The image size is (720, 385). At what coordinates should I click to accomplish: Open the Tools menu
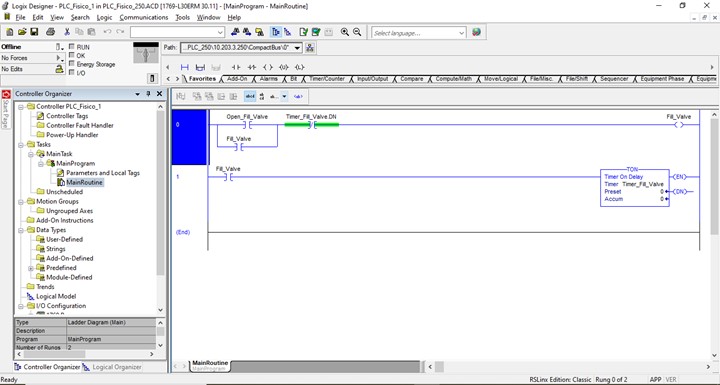tap(182, 17)
